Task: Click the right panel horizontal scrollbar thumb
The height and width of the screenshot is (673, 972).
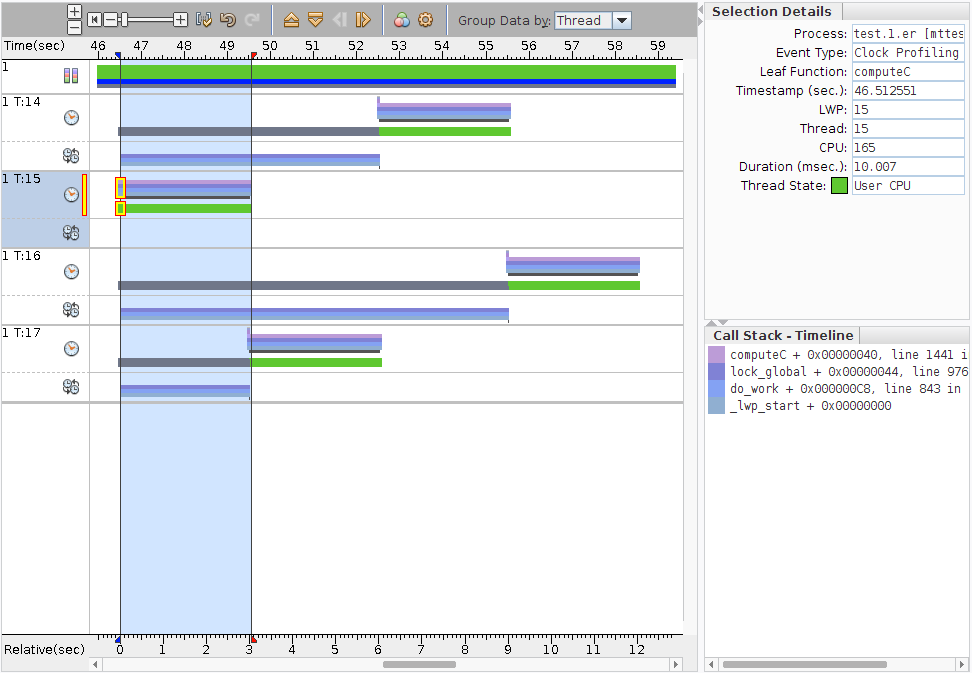Action: (x=804, y=664)
